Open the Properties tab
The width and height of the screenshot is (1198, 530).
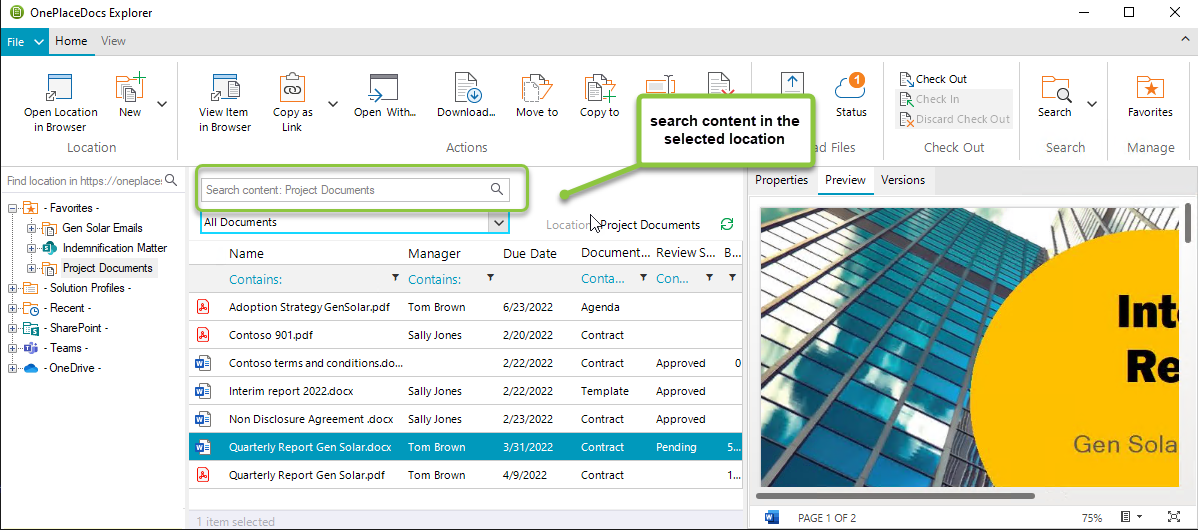[x=781, y=180]
